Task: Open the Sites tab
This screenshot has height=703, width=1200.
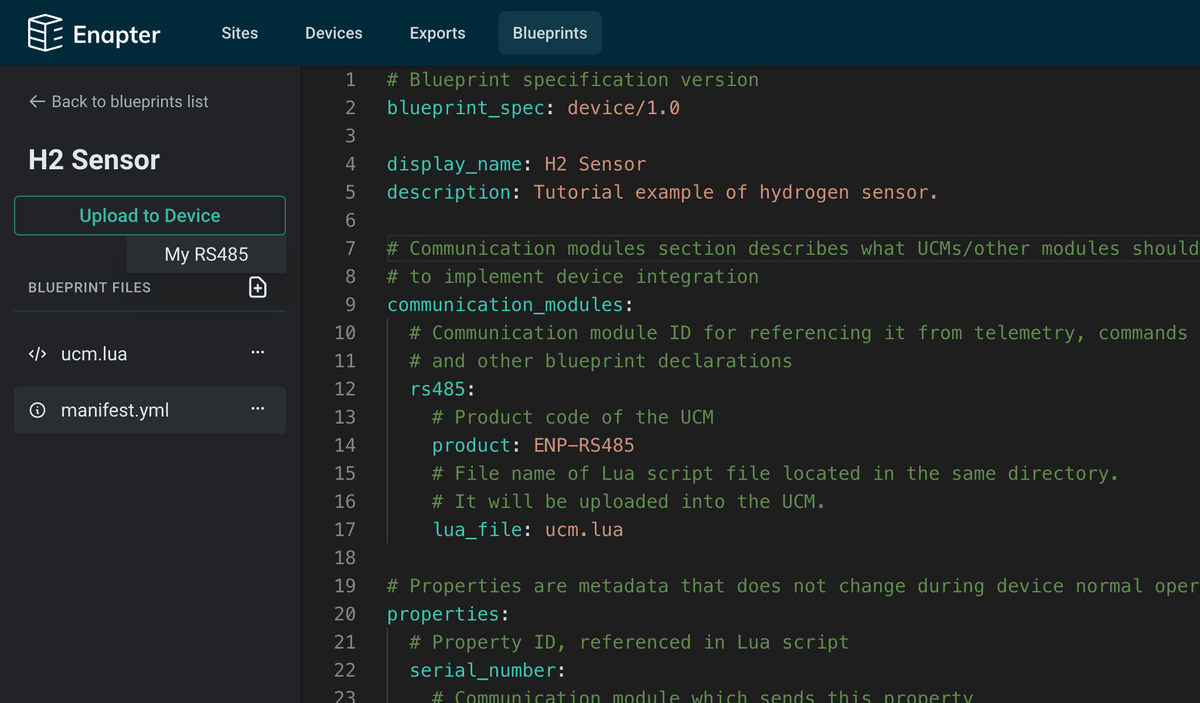Action: 239,33
